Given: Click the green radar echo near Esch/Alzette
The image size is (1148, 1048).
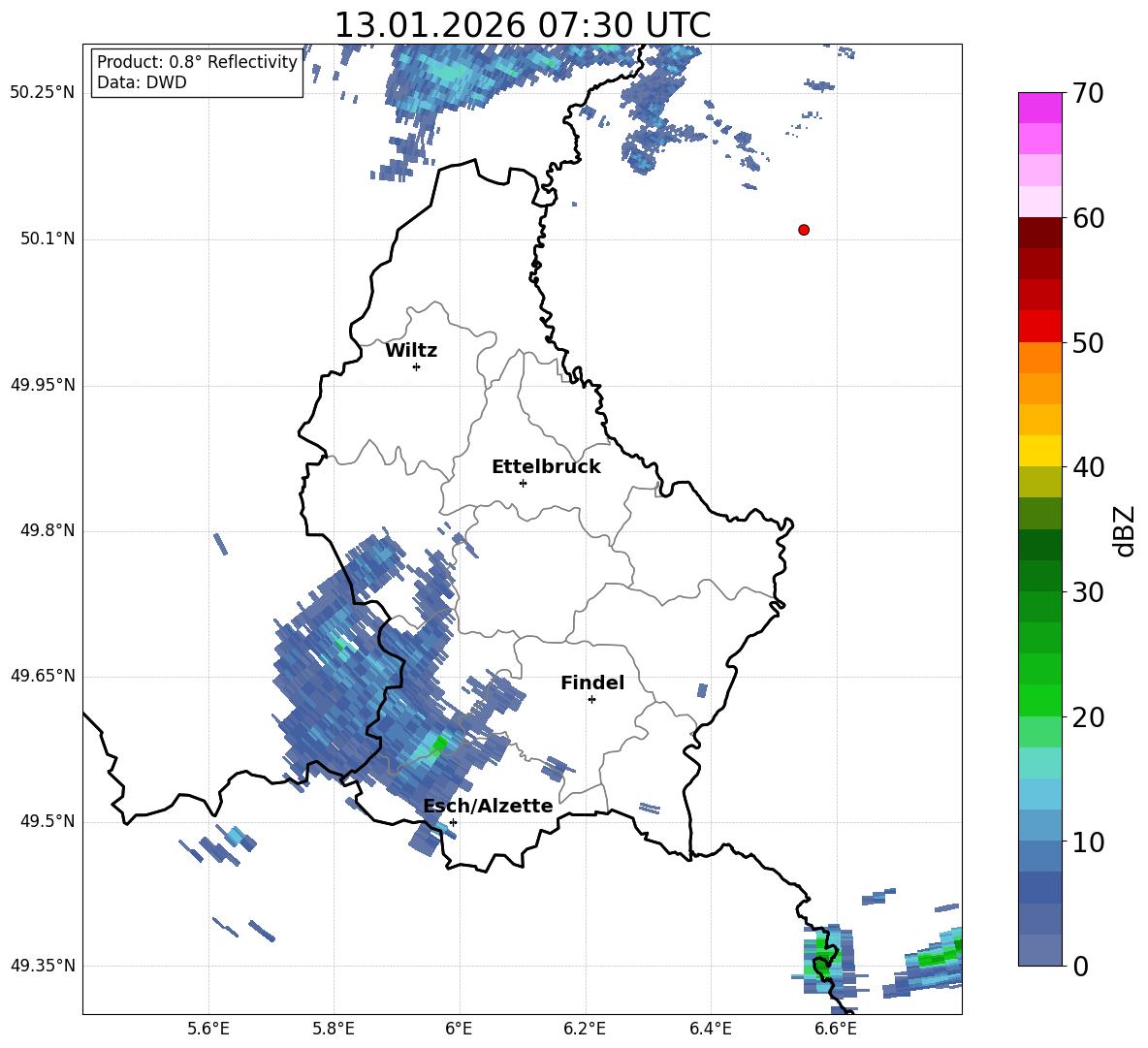Looking at the screenshot, I should (x=439, y=745).
